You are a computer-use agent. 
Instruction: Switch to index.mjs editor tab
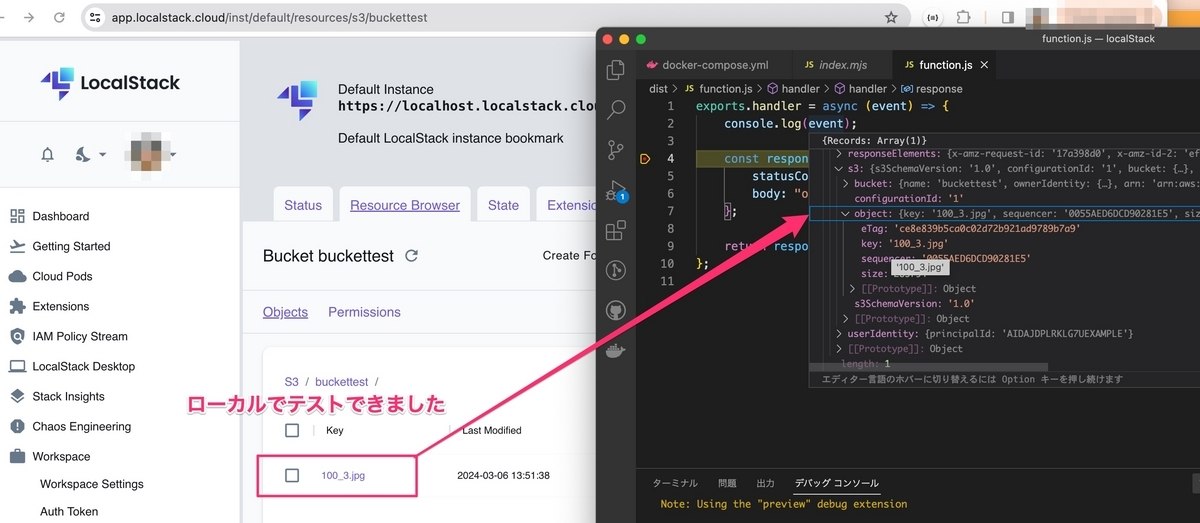[841, 65]
